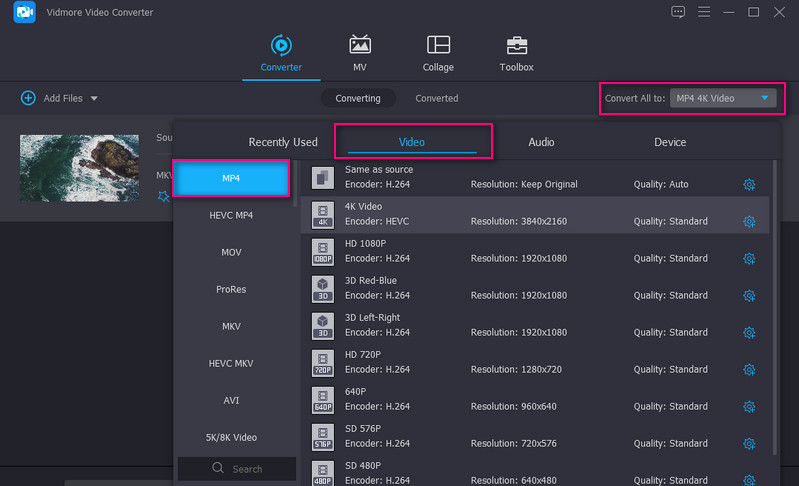Open the Recently Used tab

coord(283,142)
